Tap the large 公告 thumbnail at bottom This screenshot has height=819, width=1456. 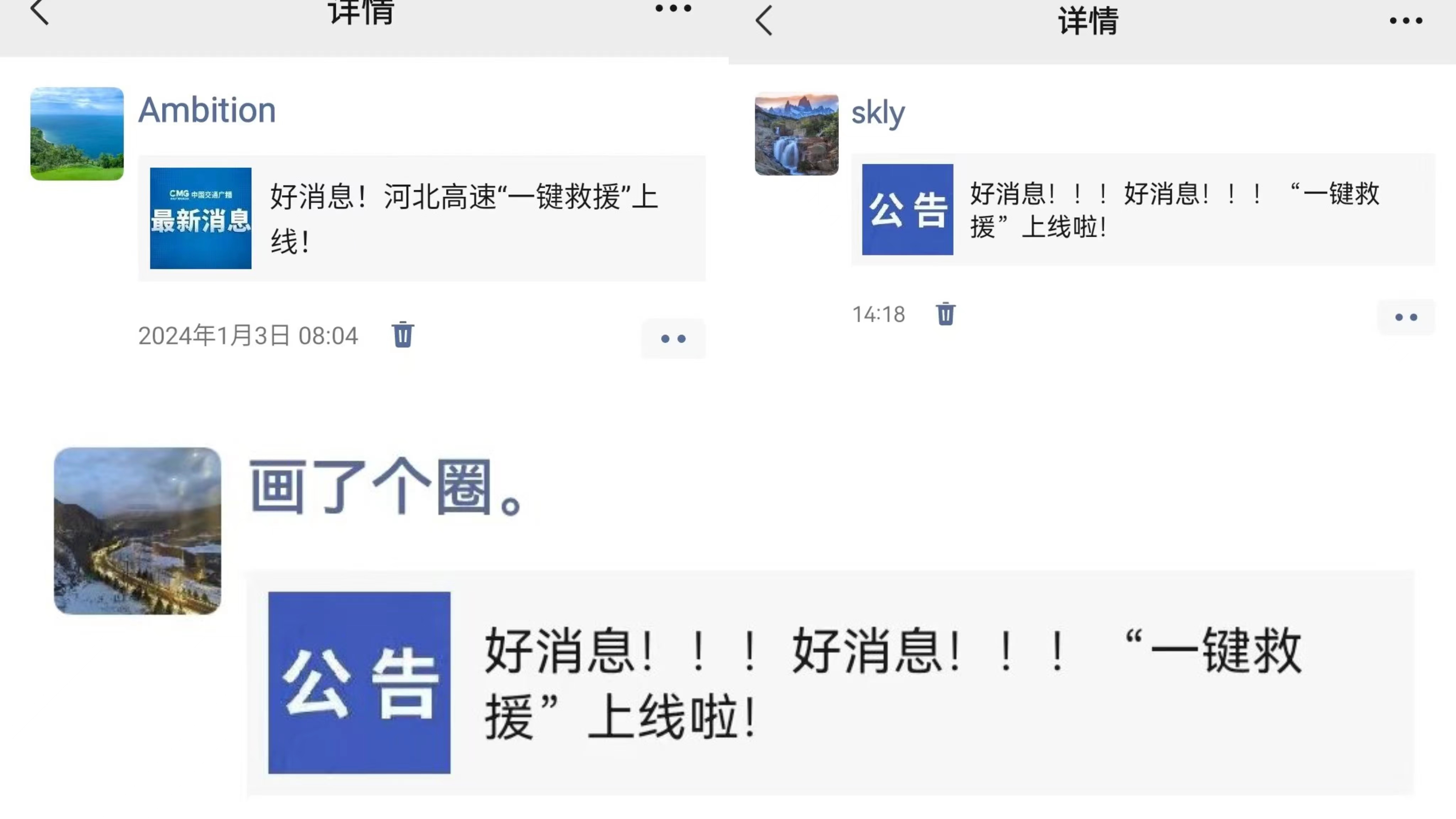coord(359,683)
